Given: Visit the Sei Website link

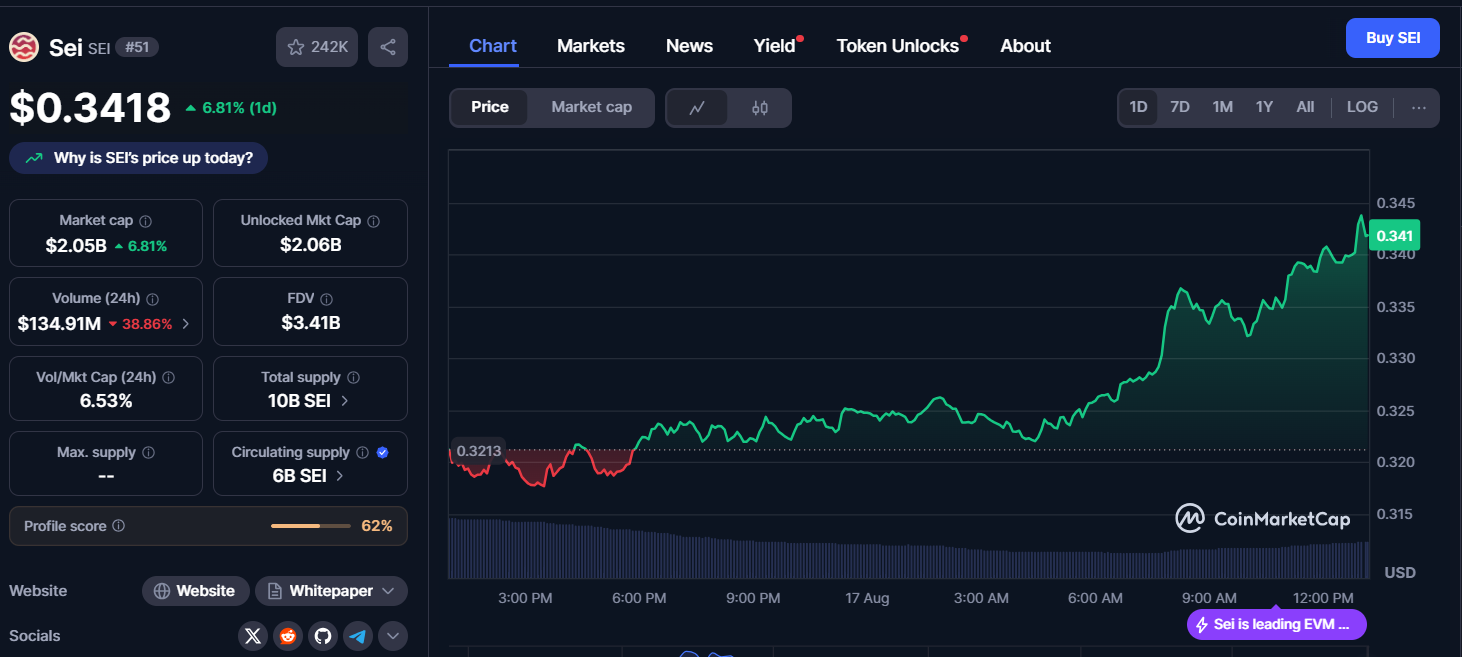Looking at the screenshot, I should coord(195,591).
